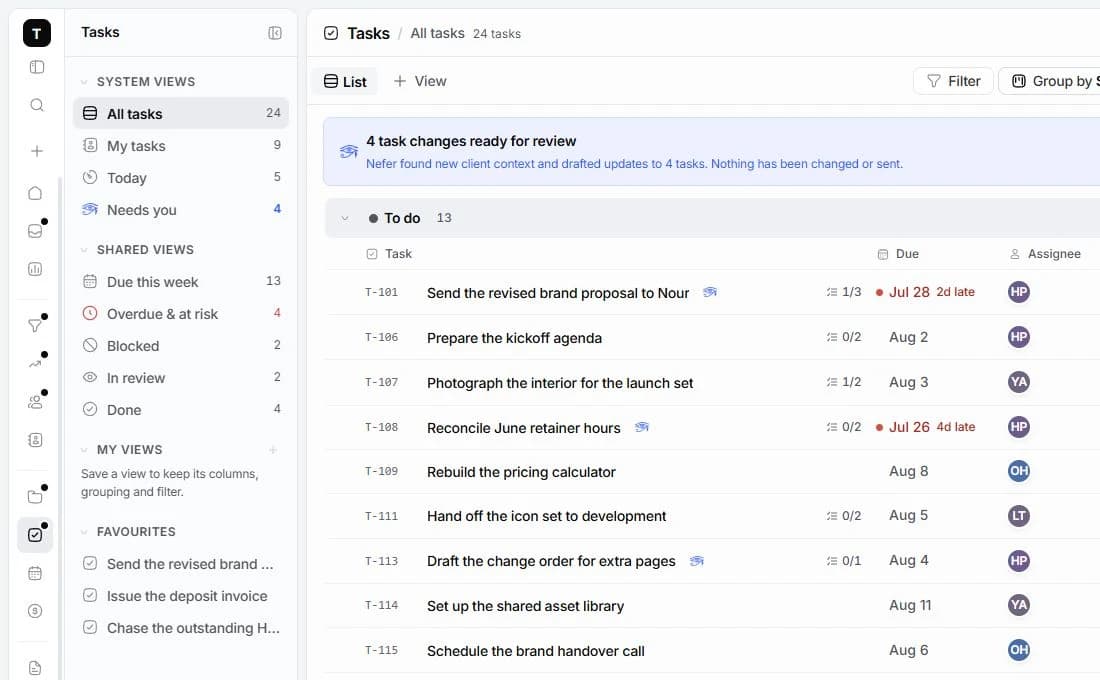Screen dimensions: 1100x680
Task: Sort by the Due column header
Action: pos(899,254)
